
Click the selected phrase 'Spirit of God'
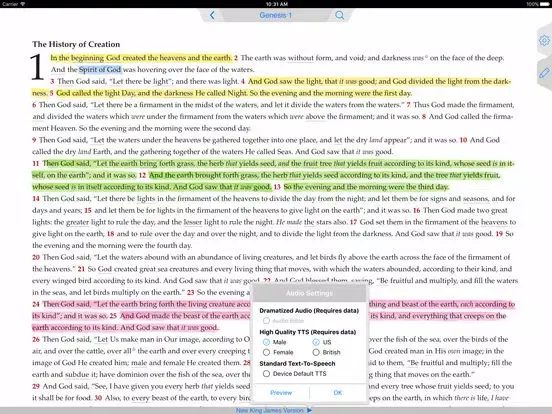point(100,69)
